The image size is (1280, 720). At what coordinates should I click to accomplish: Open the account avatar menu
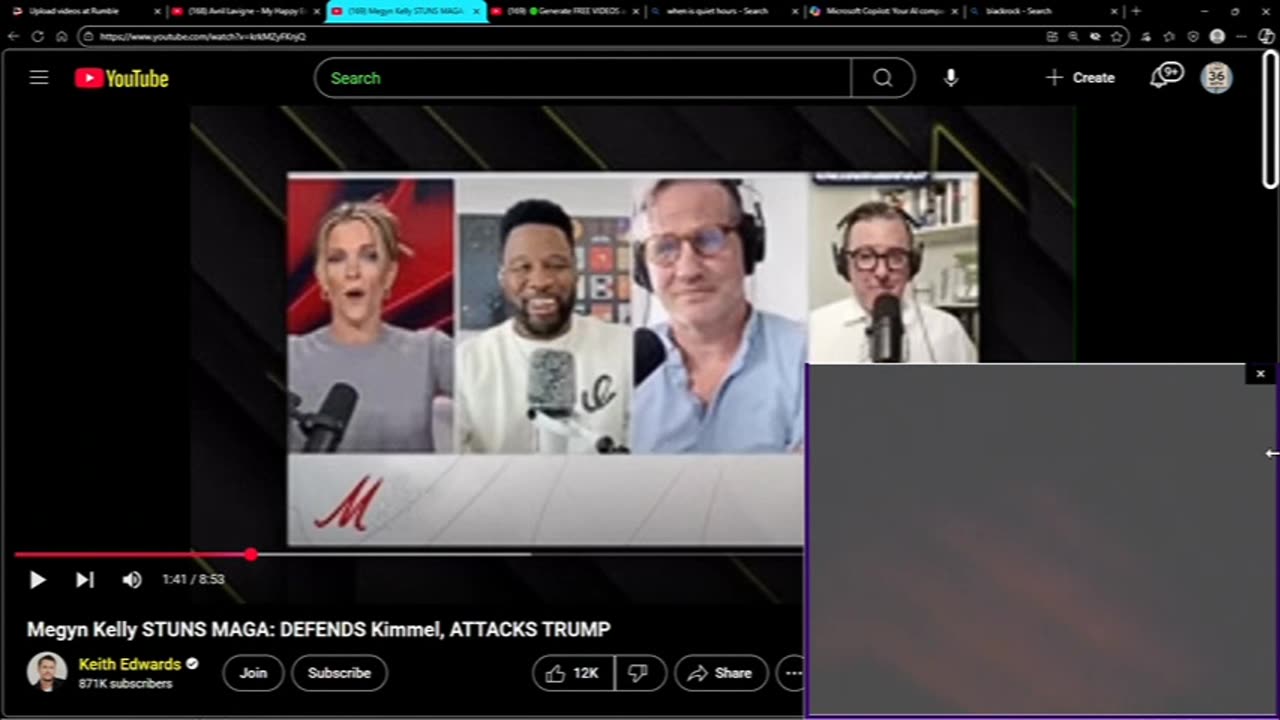pos(1216,78)
